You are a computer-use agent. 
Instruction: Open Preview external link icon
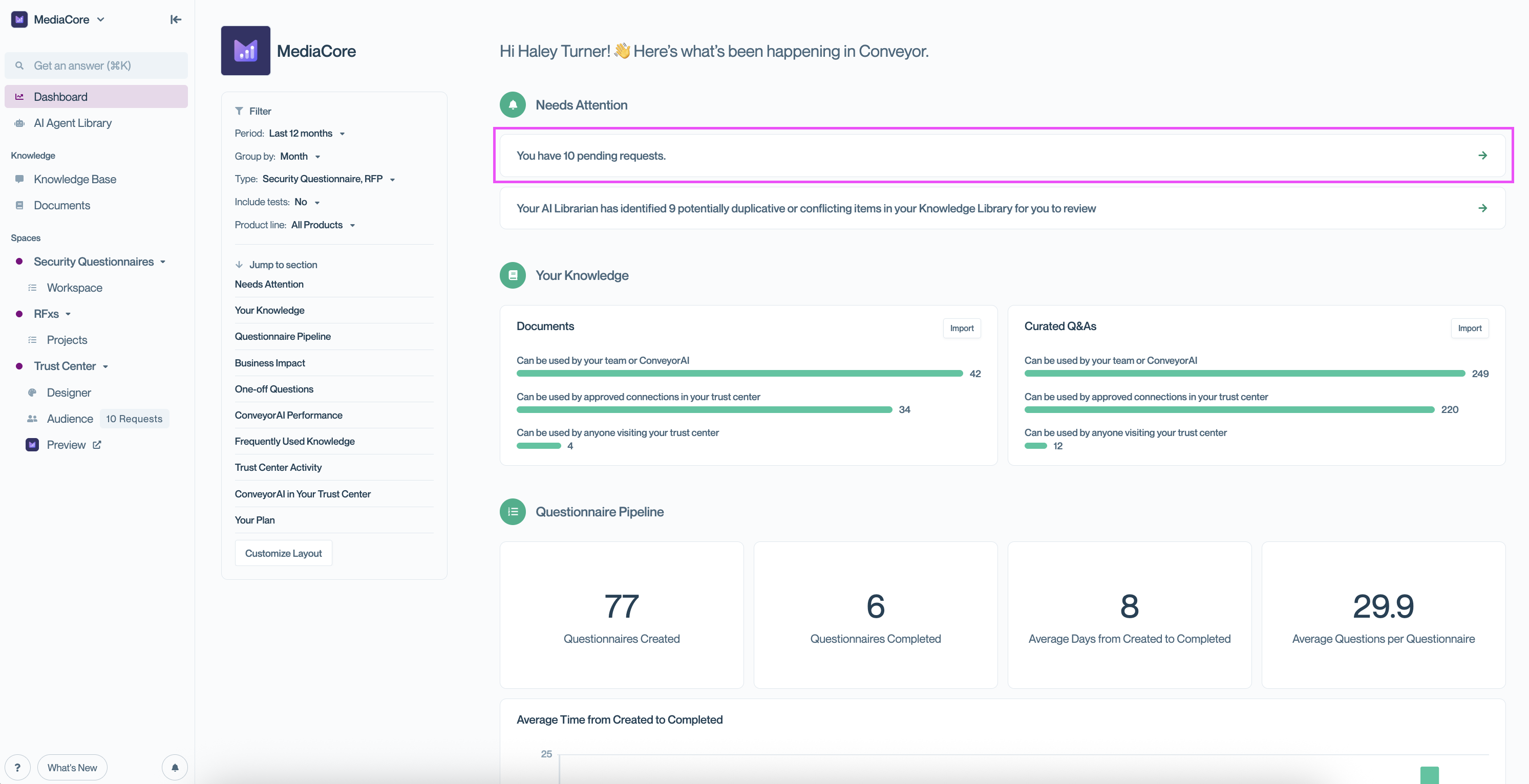click(97, 445)
